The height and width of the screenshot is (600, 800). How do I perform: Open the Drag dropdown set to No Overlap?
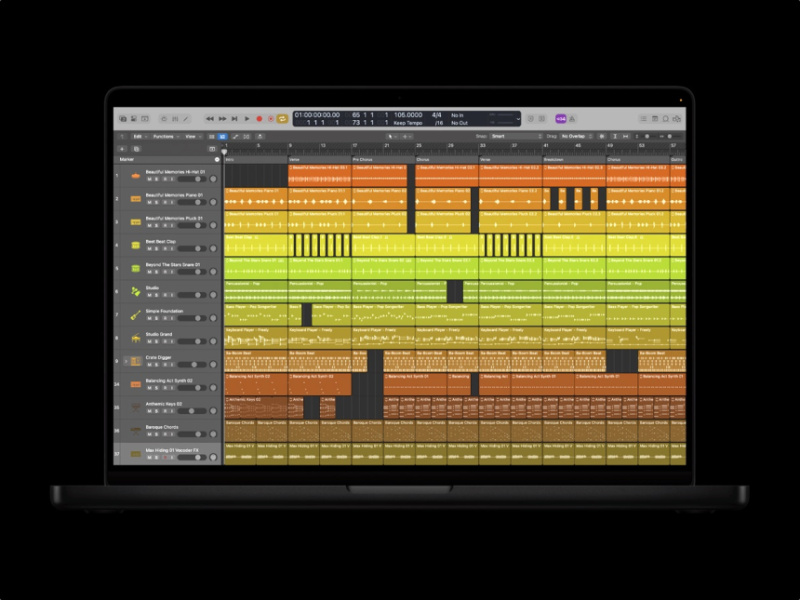click(576, 136)
